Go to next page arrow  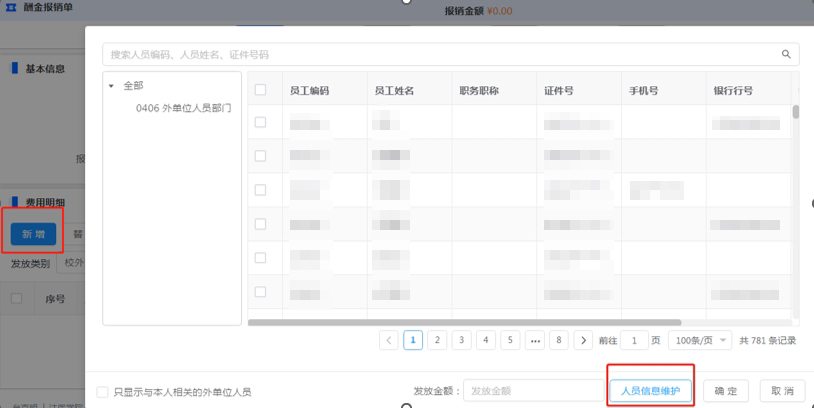click(x=584, y=340)
